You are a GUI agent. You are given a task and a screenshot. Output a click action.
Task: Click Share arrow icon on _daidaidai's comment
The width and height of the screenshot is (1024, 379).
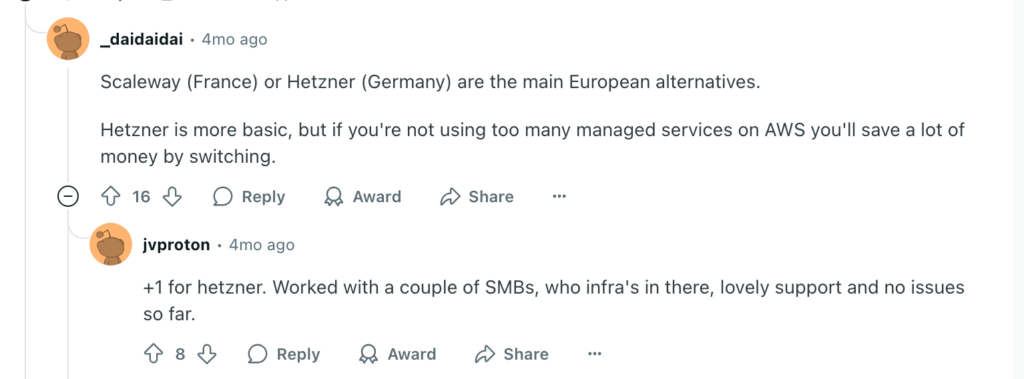click(451, 197)
